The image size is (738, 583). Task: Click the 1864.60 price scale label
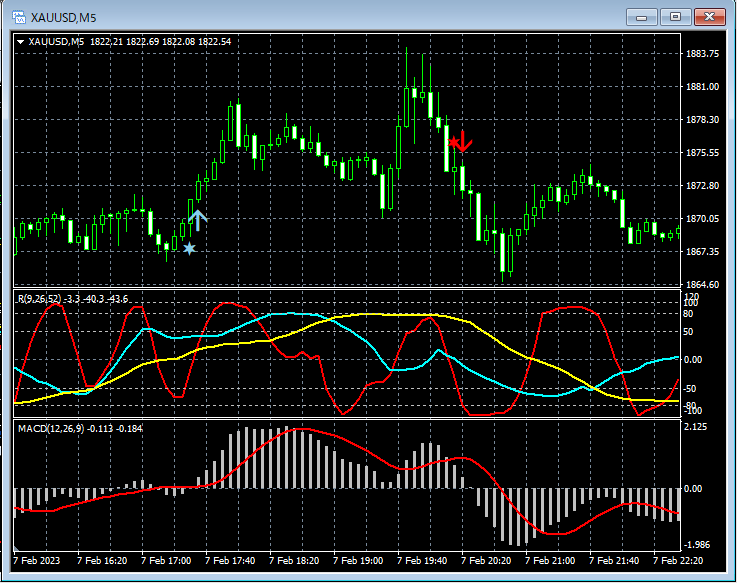(702, 284)
